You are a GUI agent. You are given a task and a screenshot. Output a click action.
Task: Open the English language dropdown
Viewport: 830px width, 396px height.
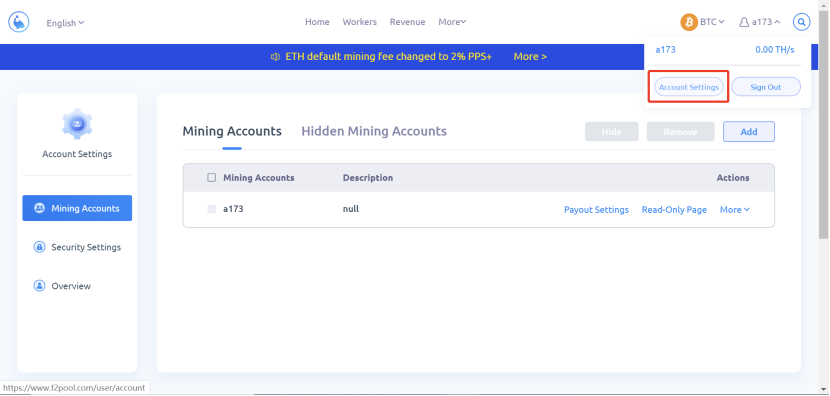click(x=65, y=23)
